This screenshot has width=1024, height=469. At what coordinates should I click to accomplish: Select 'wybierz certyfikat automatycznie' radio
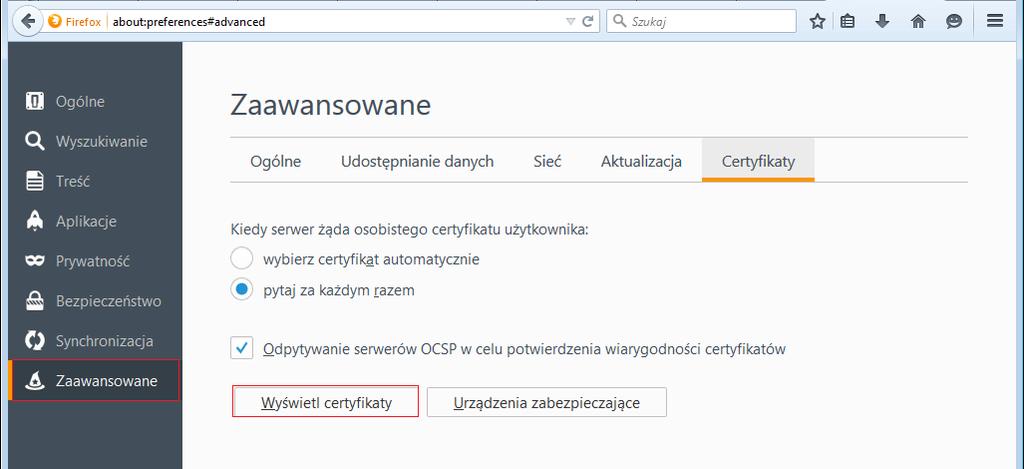pos(242,259)
